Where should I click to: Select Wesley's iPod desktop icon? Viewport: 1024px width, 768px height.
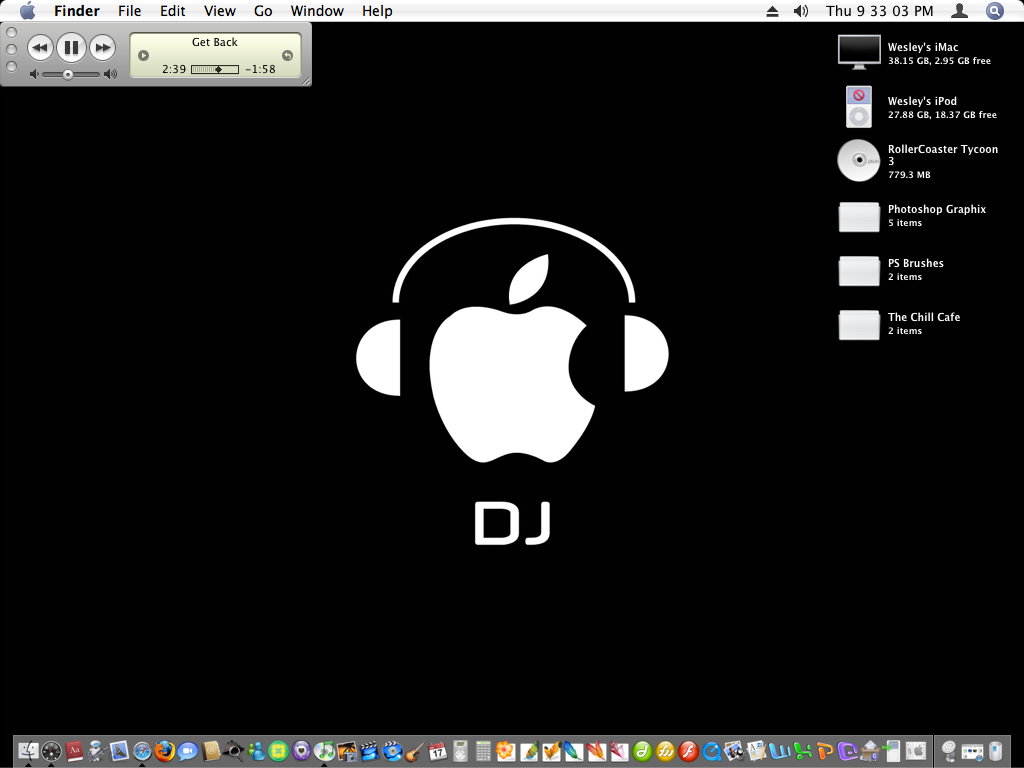coord(859,106)
